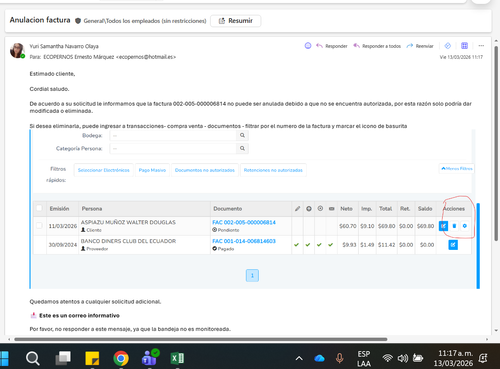Screen dimensions: 500x369
Task: Open Google Chrome from the taskbar
Action: [x=121, y=359]
